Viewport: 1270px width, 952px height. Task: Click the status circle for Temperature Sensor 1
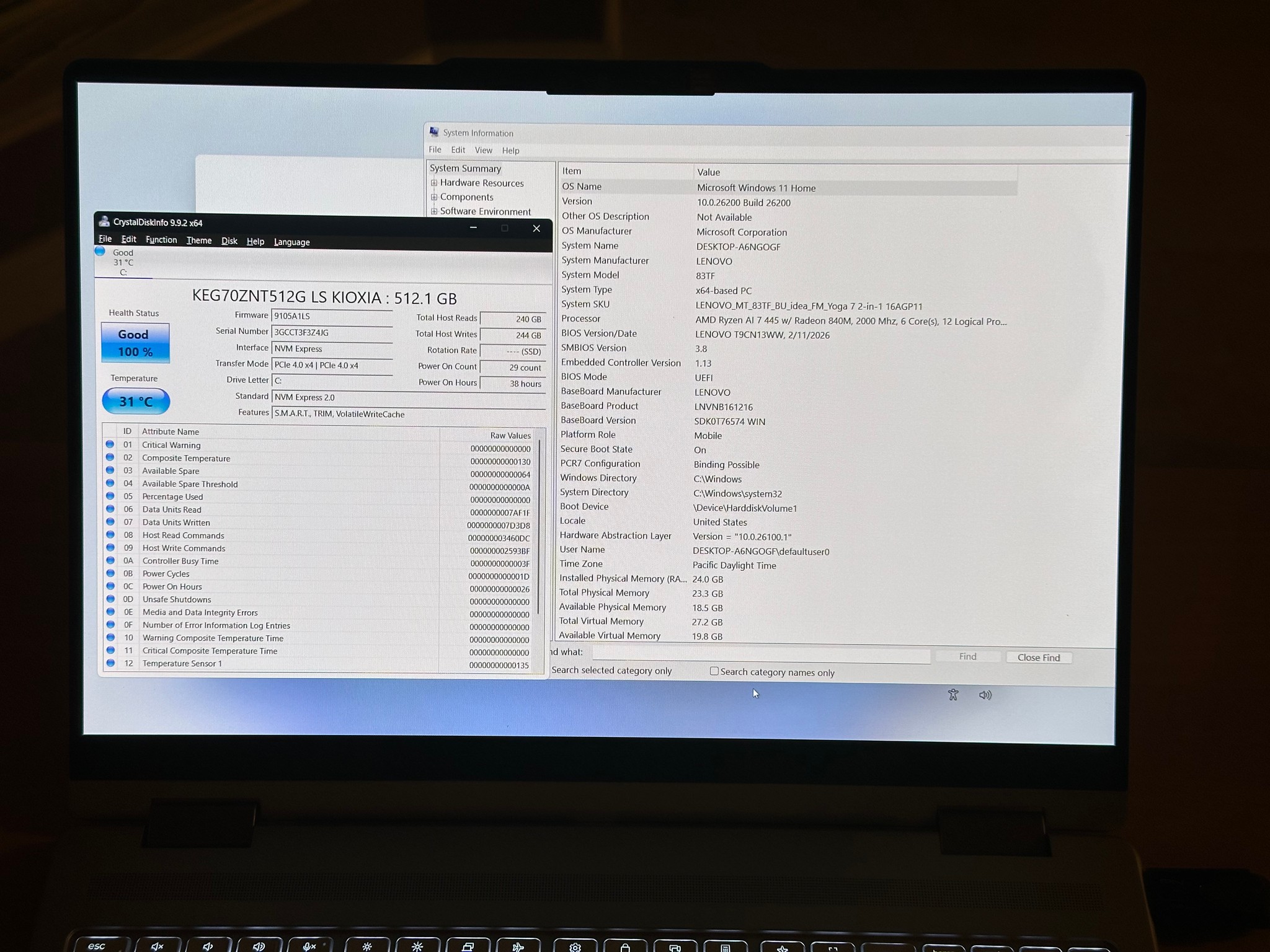110,663
